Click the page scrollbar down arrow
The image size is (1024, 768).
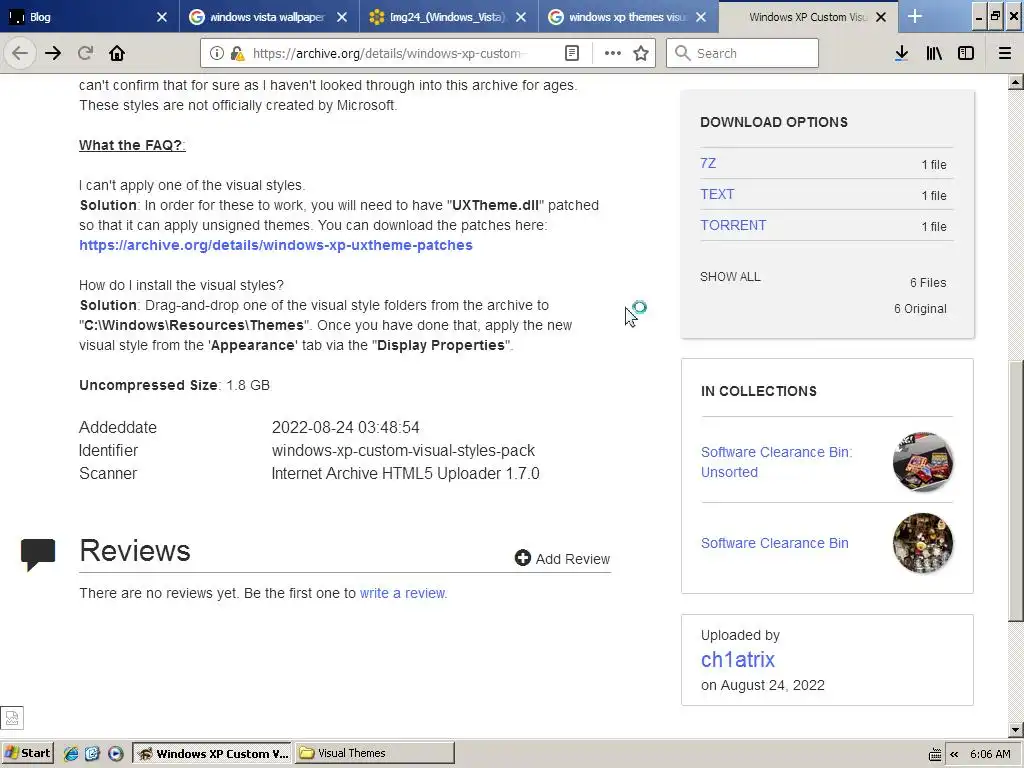[1016, 729]
